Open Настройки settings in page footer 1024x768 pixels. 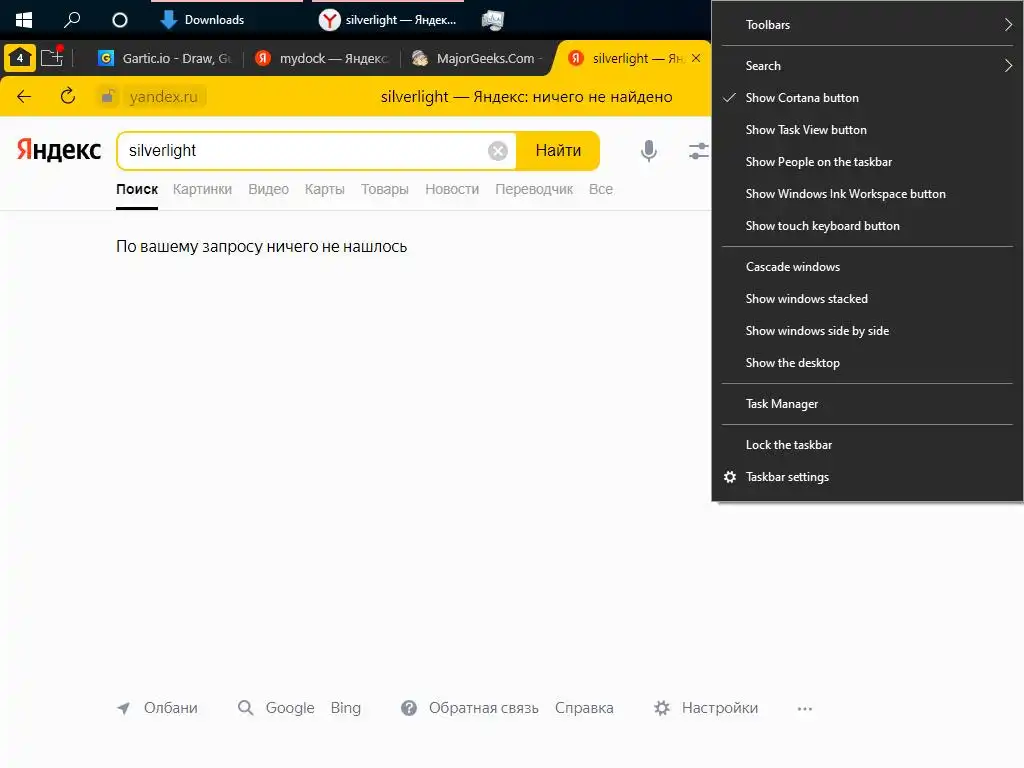tap(720, 708)
